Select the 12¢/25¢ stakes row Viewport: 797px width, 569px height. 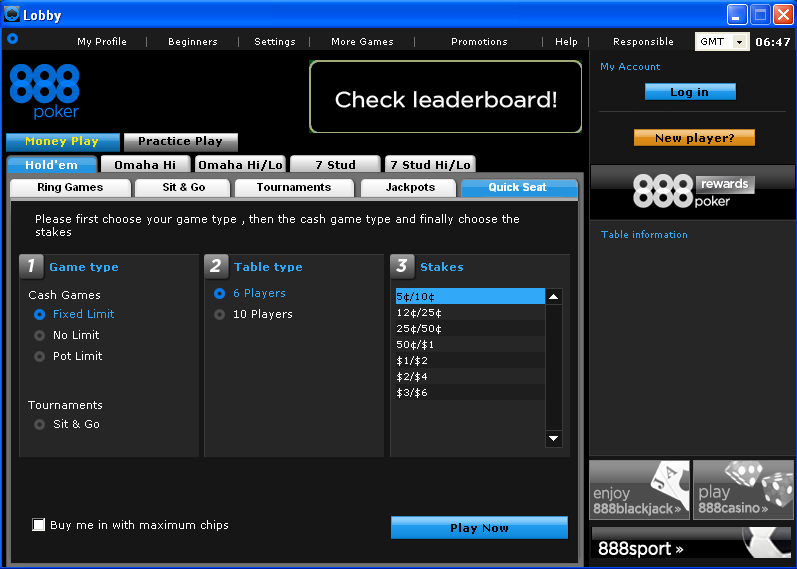coord(470,312)
